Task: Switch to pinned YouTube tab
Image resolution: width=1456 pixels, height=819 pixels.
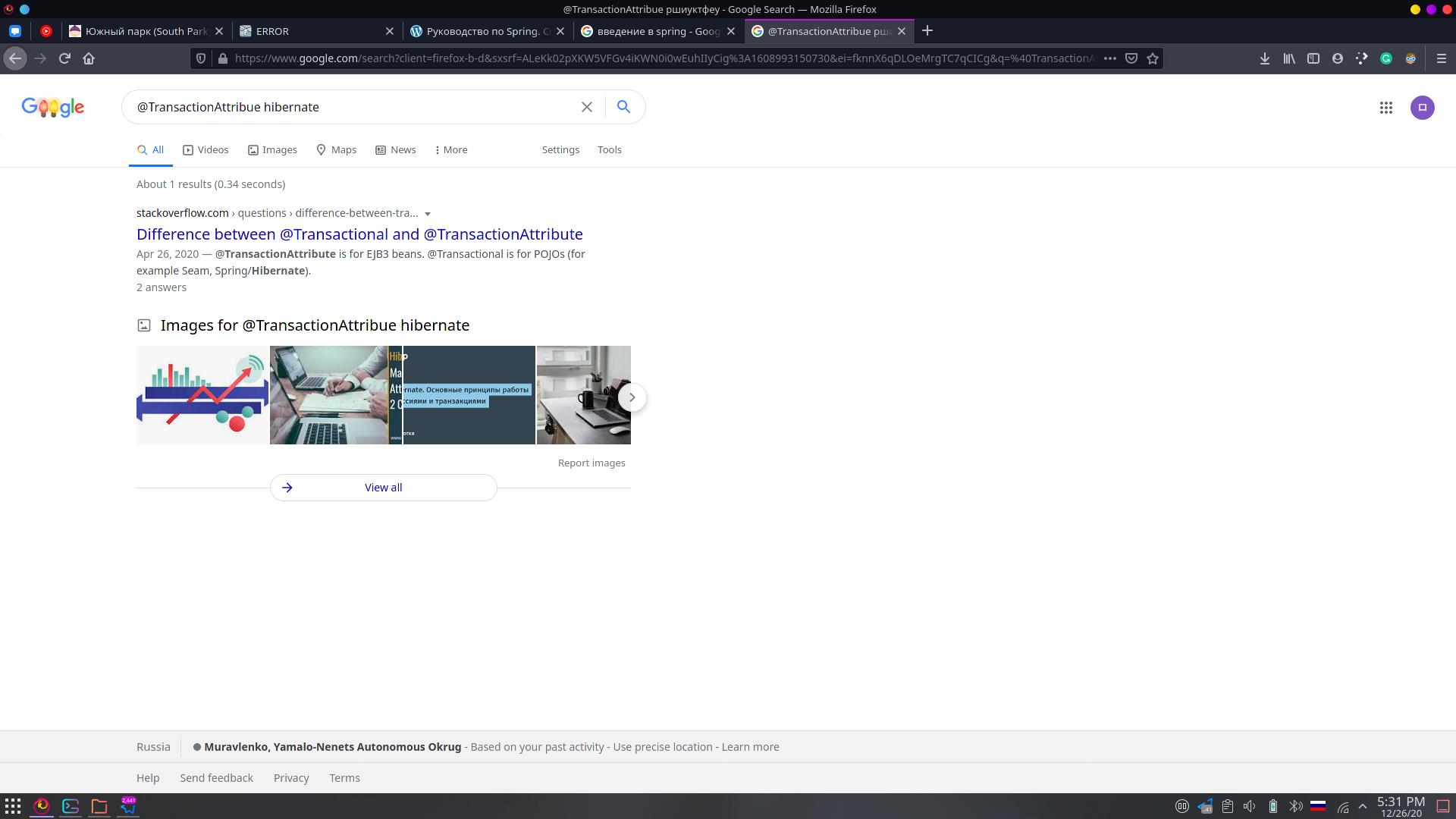Action: coord(46,31)
